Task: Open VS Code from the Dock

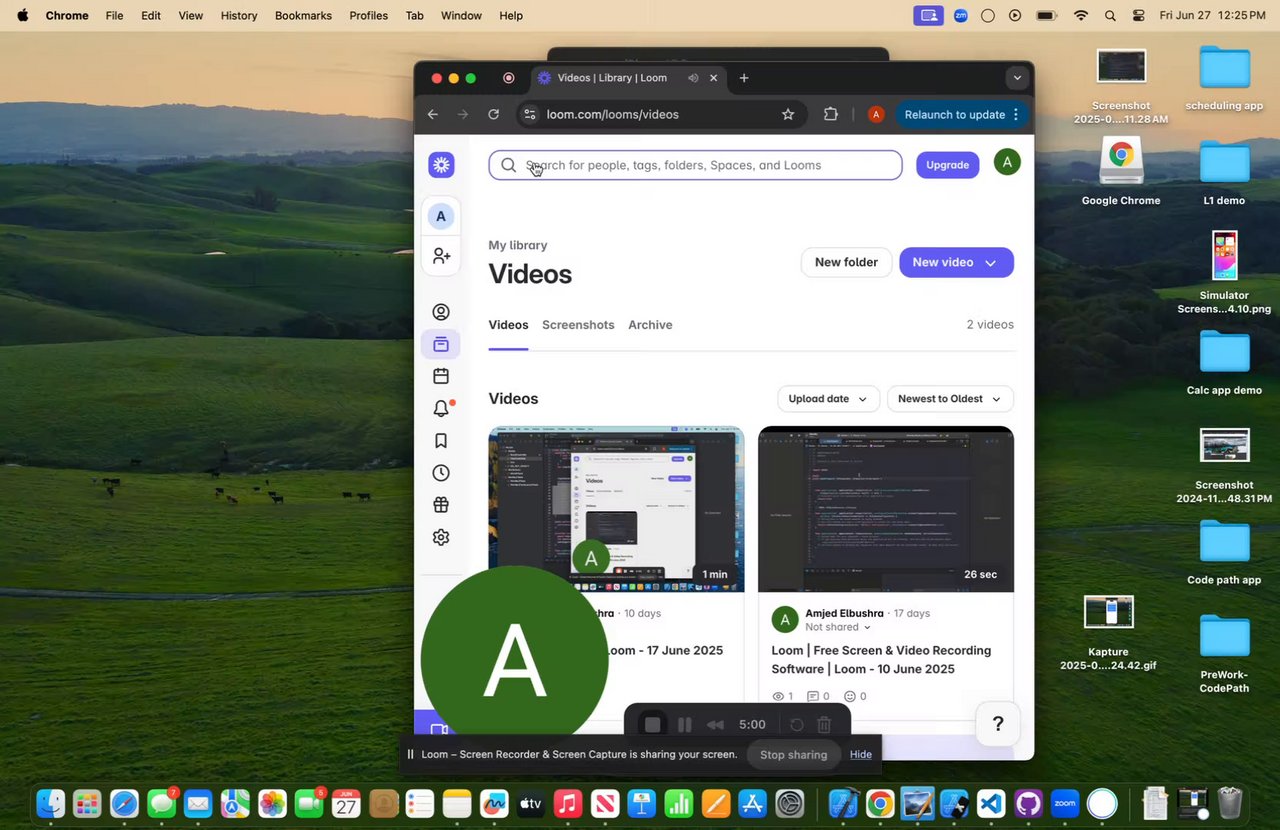Action: pos(991,802)
